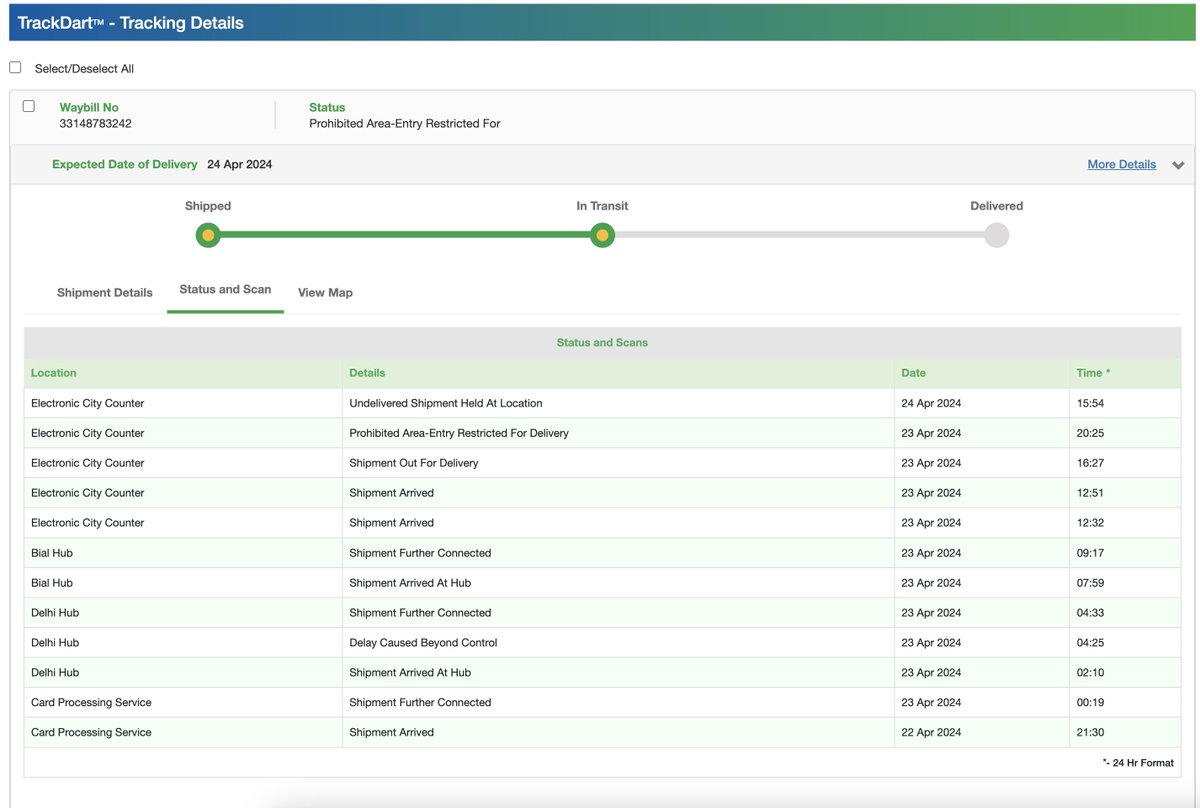The height and width of the screenshot is (808, 1200).
Task: Click the 24 Hr Format footnote
Action: [x=1138, y=763]
